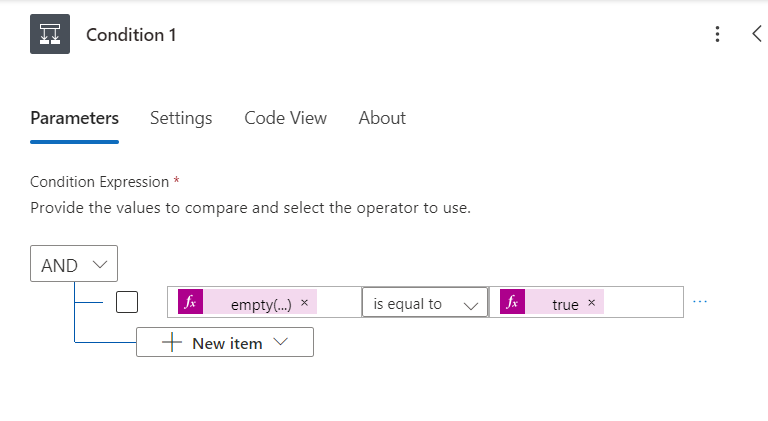Image resolution: width=768 pixels, height=421 pixels.
Task: Click the plus icon on New item
Action: (x=171, y=342)
